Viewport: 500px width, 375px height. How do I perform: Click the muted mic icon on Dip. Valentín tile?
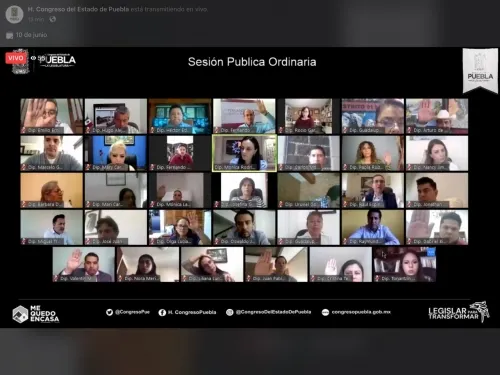pyautogui.click(x=56, y=278)
